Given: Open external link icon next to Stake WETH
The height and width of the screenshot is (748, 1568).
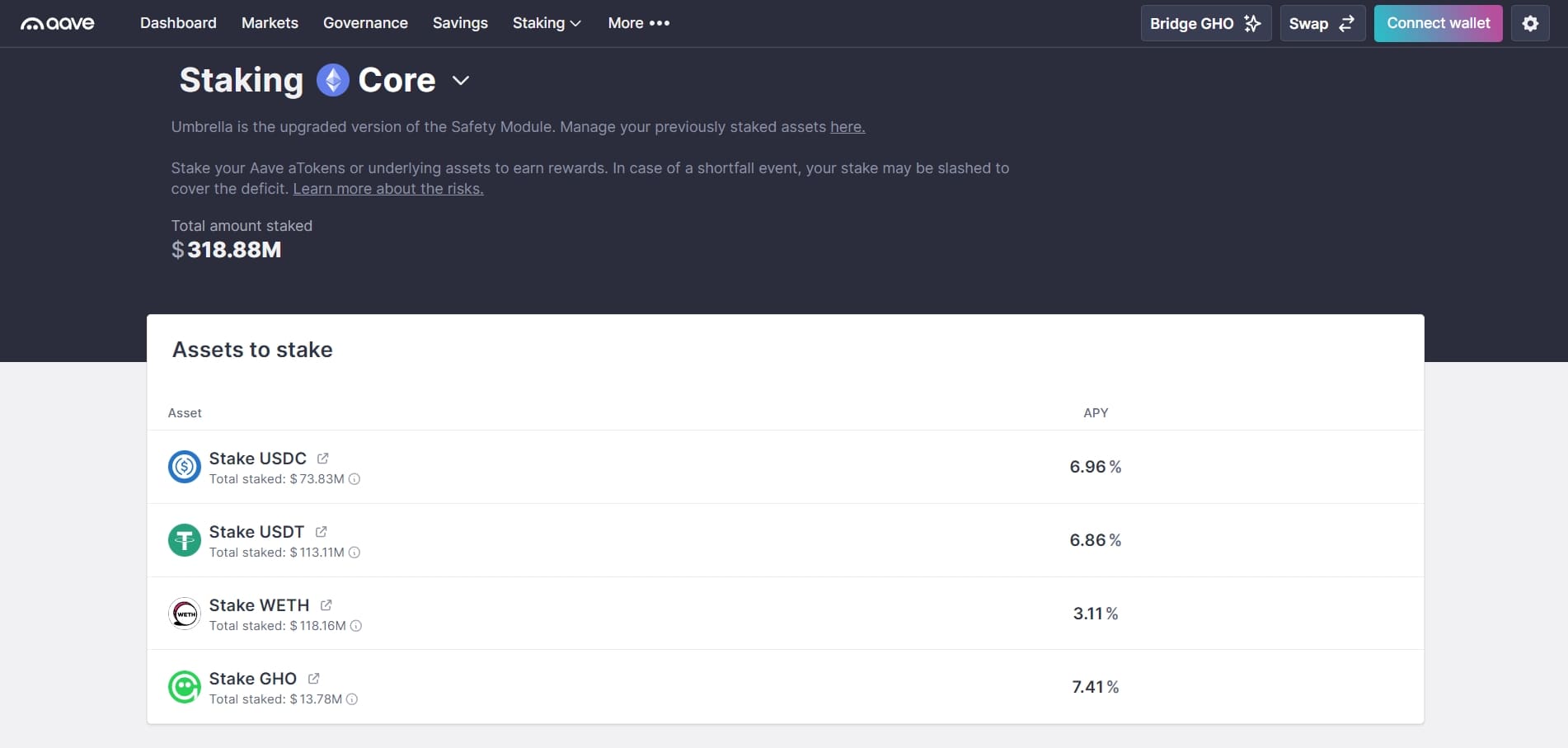Looking at the screenshot, I should (x=326, y=605).
